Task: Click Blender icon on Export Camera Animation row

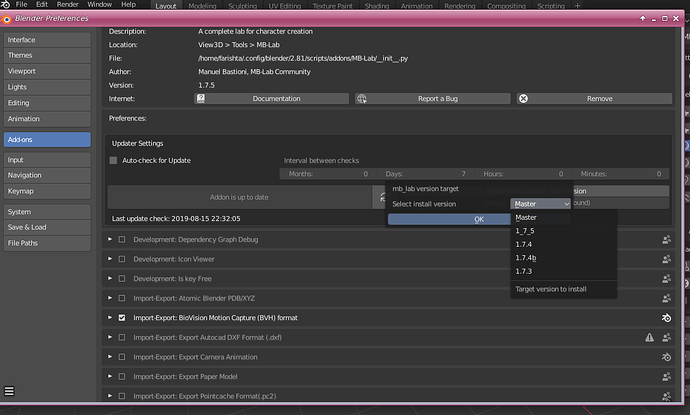Action: tap(666, 357)
